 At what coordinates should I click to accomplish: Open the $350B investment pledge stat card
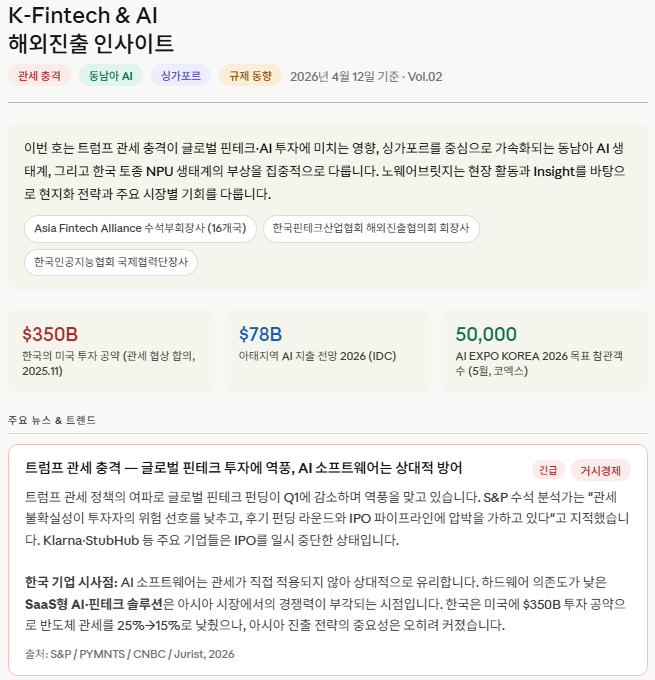111,350
